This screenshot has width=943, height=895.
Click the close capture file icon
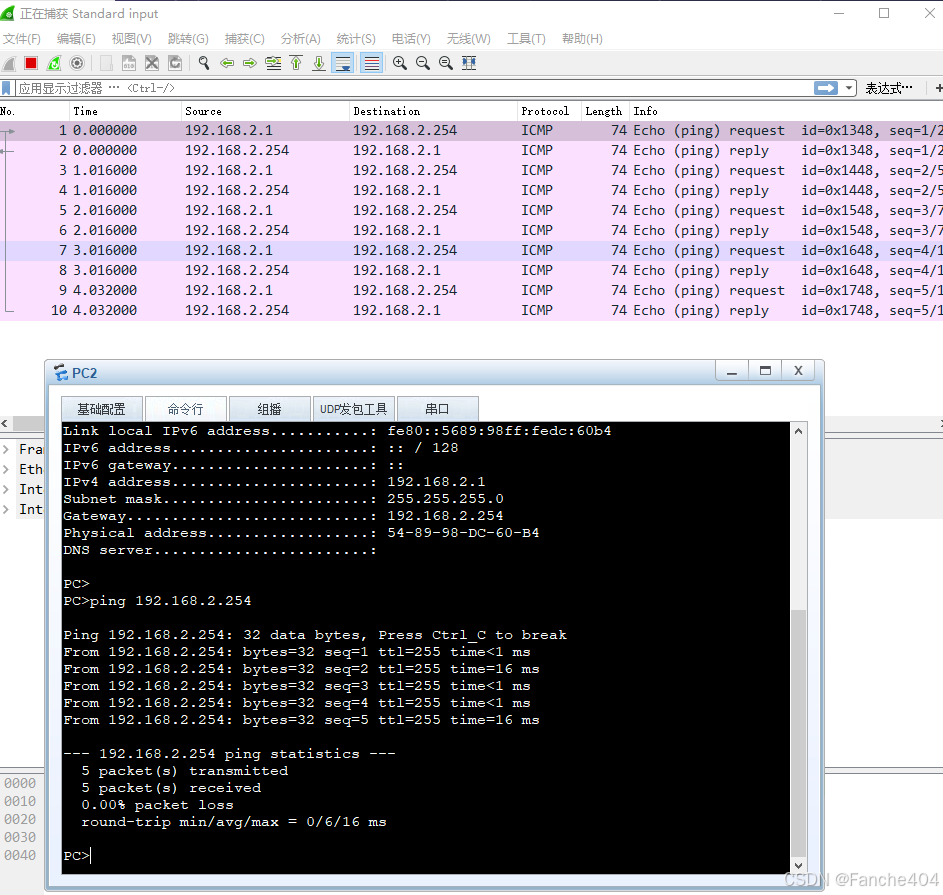(x=152, y=63)
